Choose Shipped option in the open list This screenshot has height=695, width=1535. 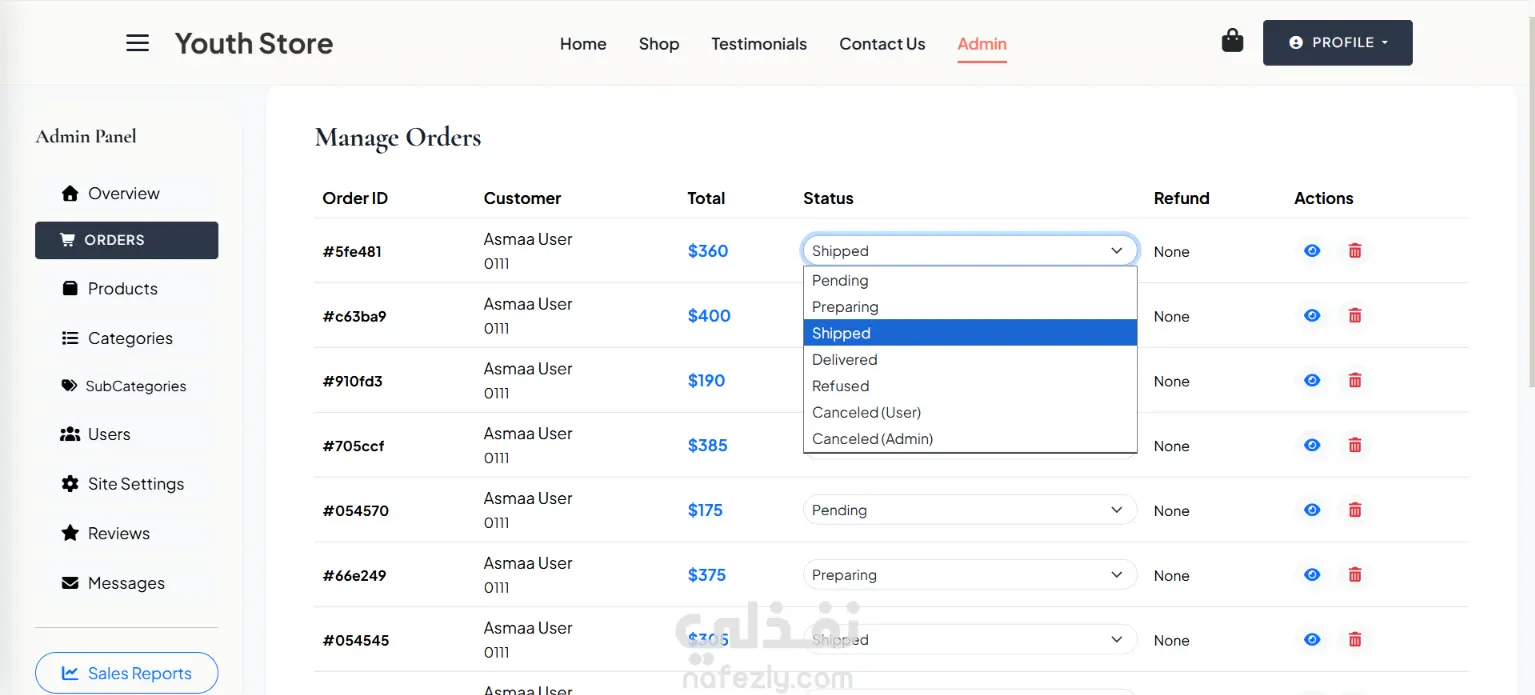[x=970, y=333]
